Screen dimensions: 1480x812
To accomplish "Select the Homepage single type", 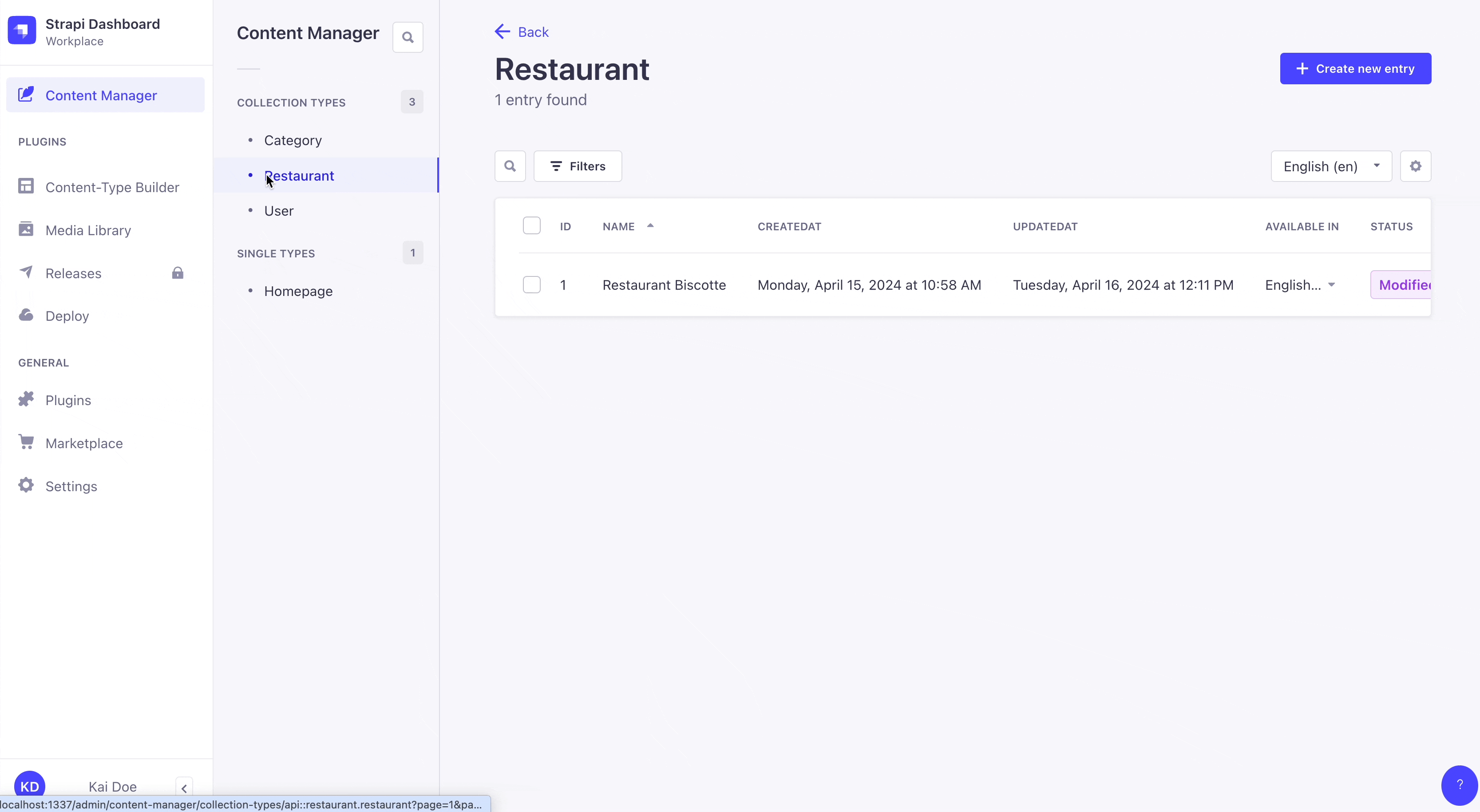I will [298, 291].
